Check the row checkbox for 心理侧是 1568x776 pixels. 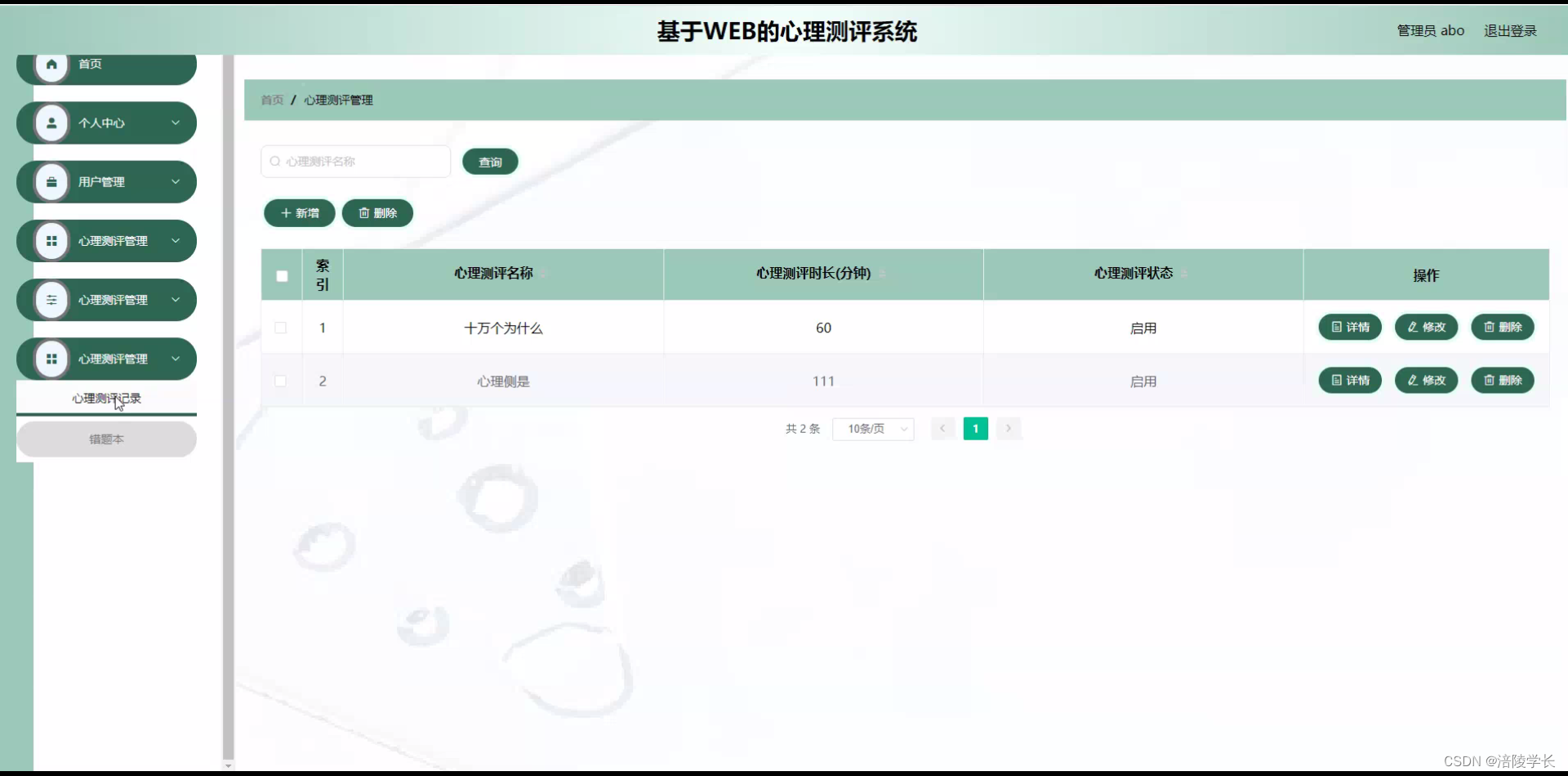[281, 381]
